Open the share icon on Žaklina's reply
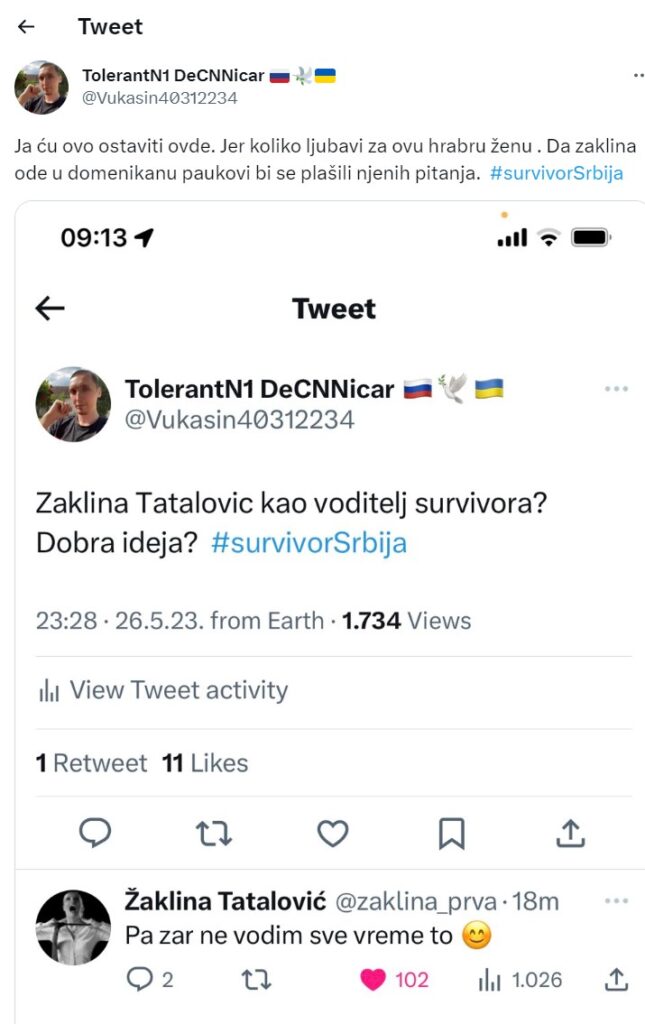Screen dimensions: 645x1024 point(616,981)
